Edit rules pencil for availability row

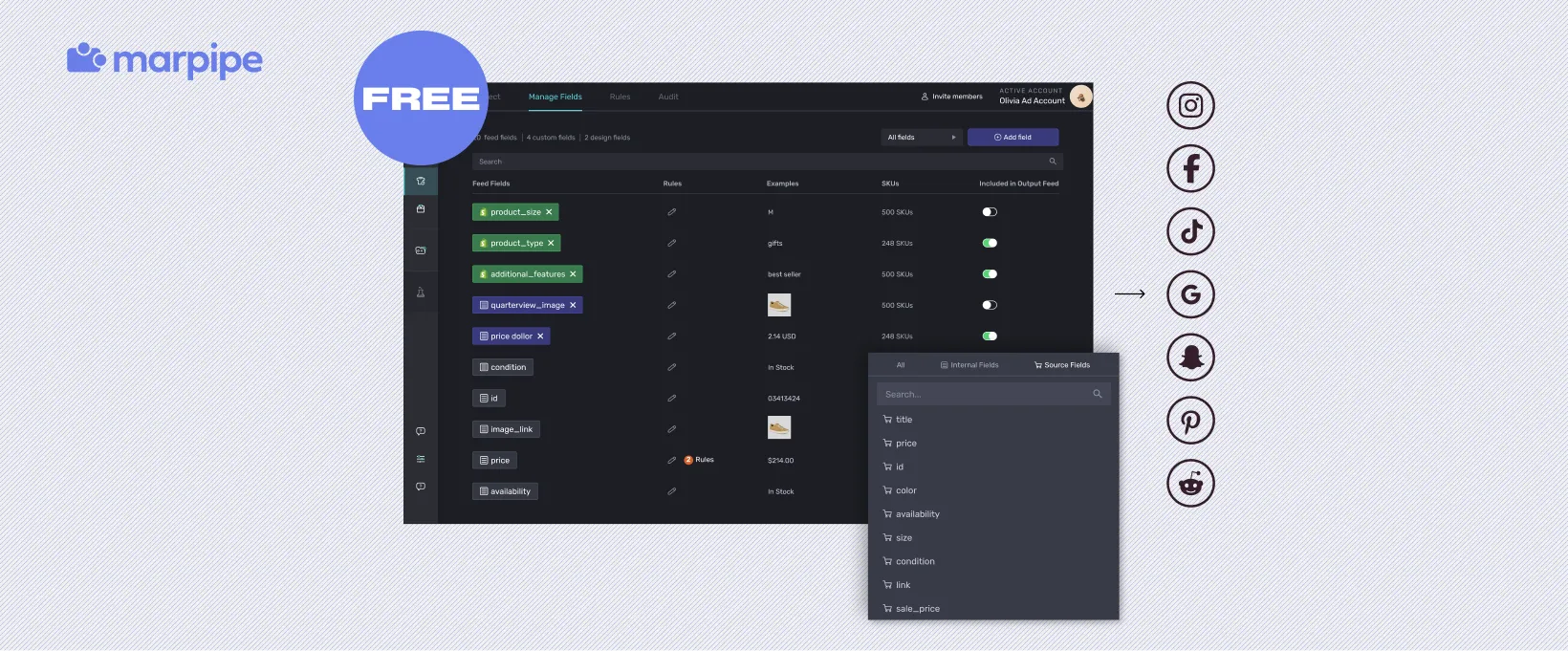coord(671,491)
